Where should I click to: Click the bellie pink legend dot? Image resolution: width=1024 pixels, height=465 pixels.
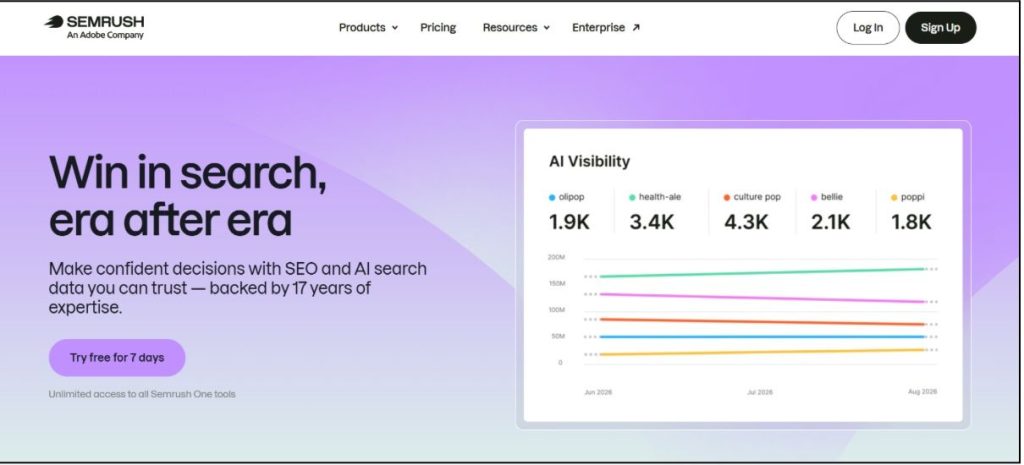click(814, 197)
